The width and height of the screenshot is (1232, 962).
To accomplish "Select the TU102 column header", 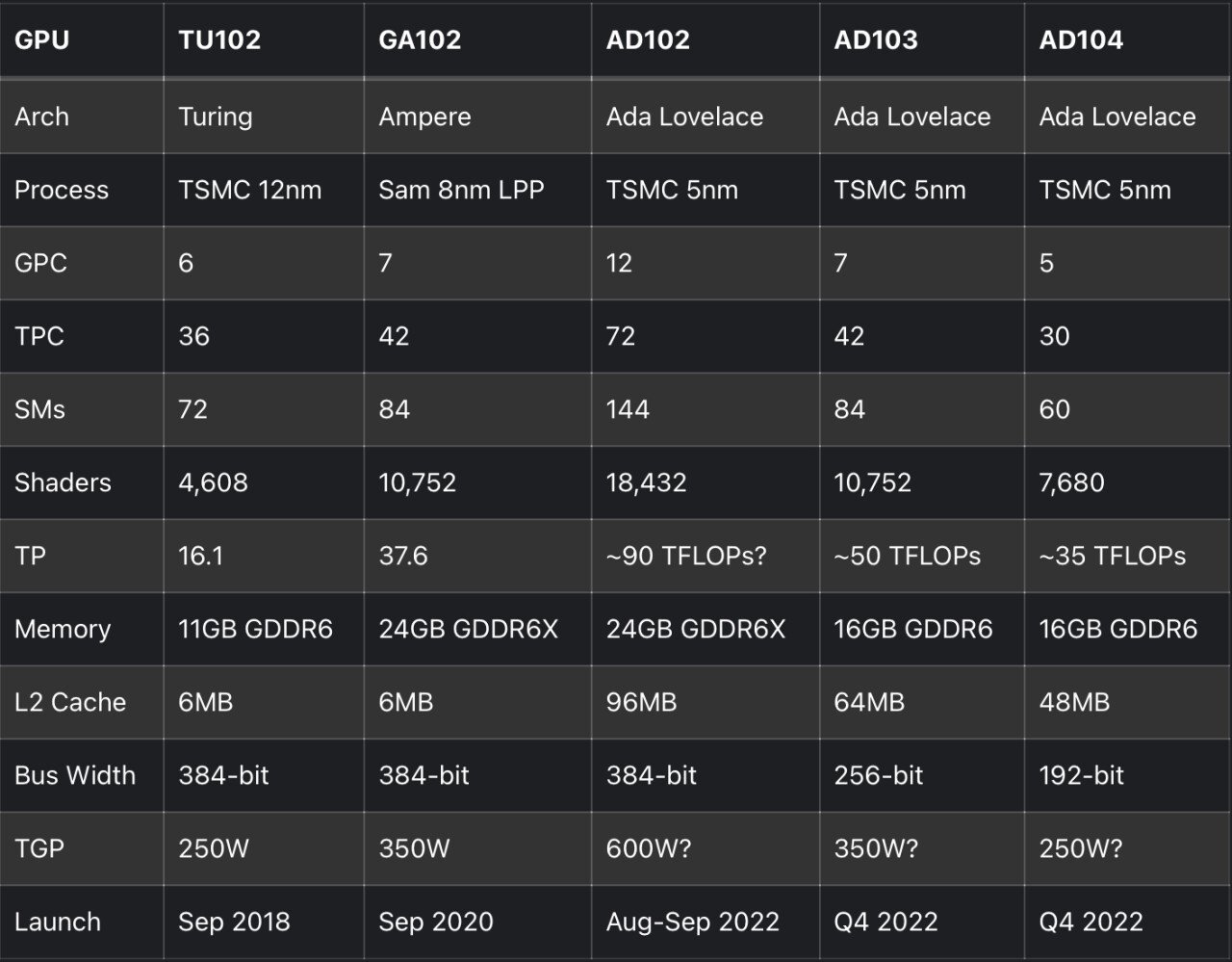I will (219, 40).
